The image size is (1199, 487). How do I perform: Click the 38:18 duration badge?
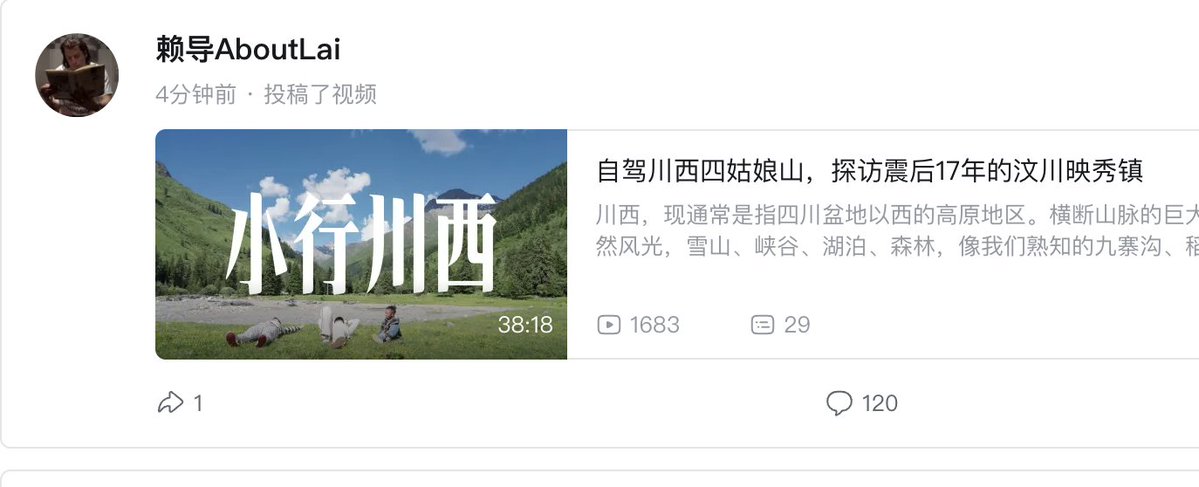(x=525, y=325)
